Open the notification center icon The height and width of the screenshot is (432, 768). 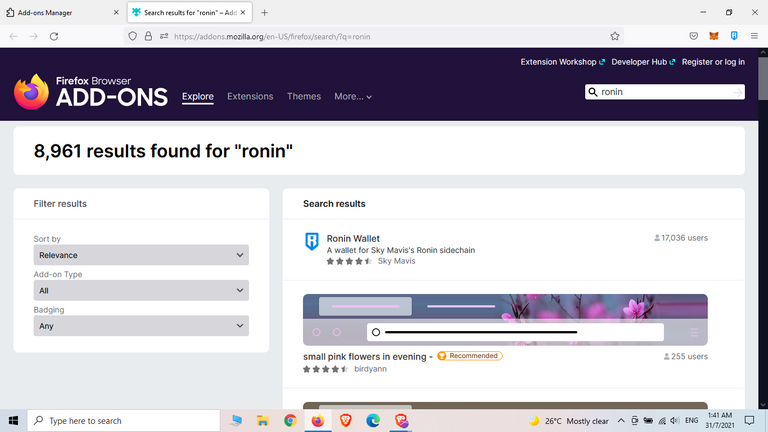749,421
